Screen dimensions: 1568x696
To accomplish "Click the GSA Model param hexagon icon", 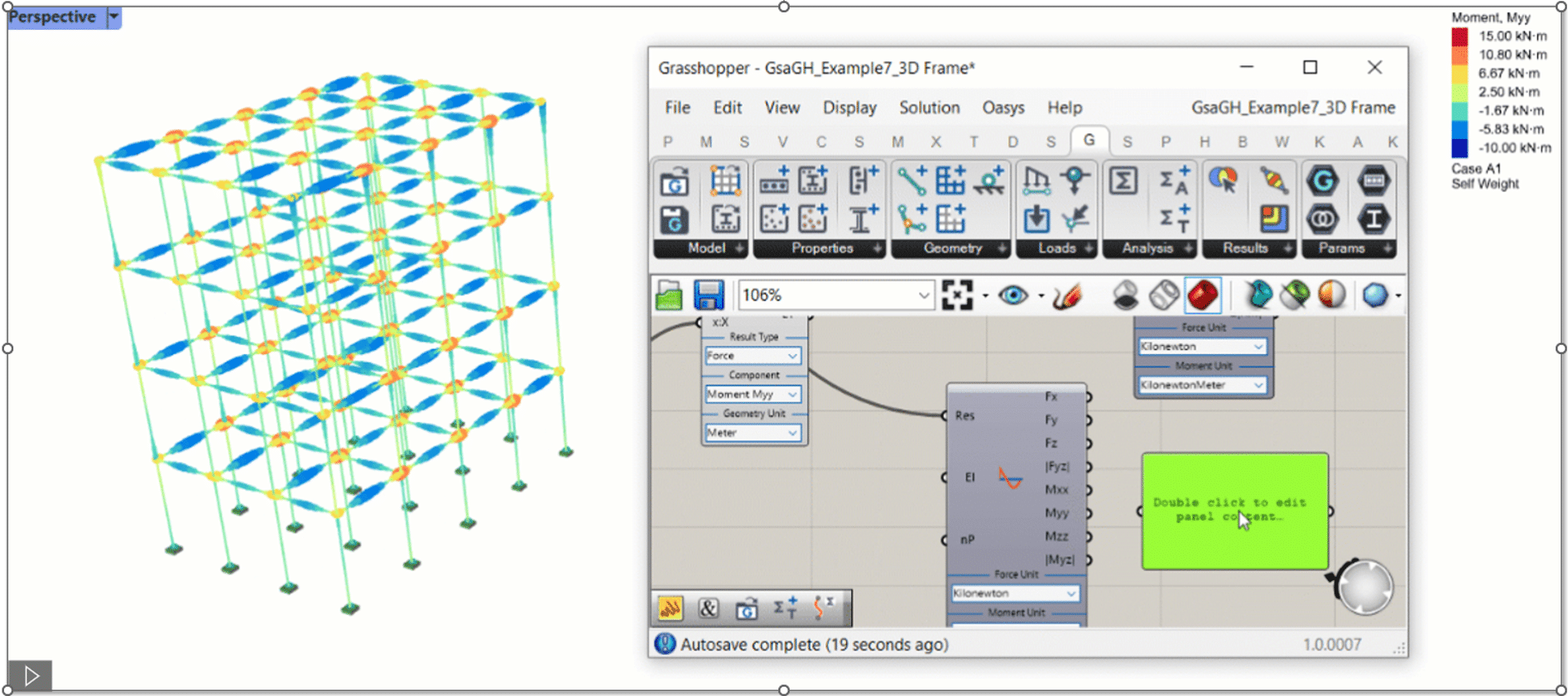I will click(x=1322, y=181).
